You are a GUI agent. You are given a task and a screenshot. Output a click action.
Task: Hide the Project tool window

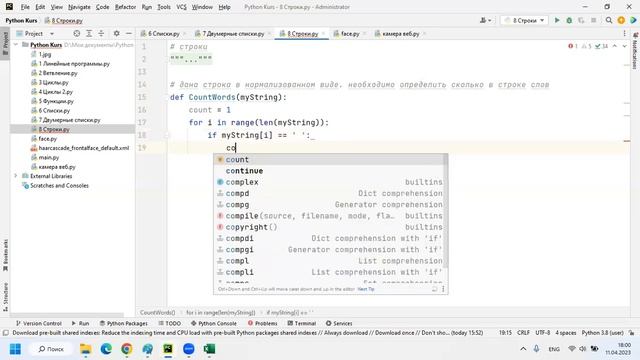click(x=129, y=33)
